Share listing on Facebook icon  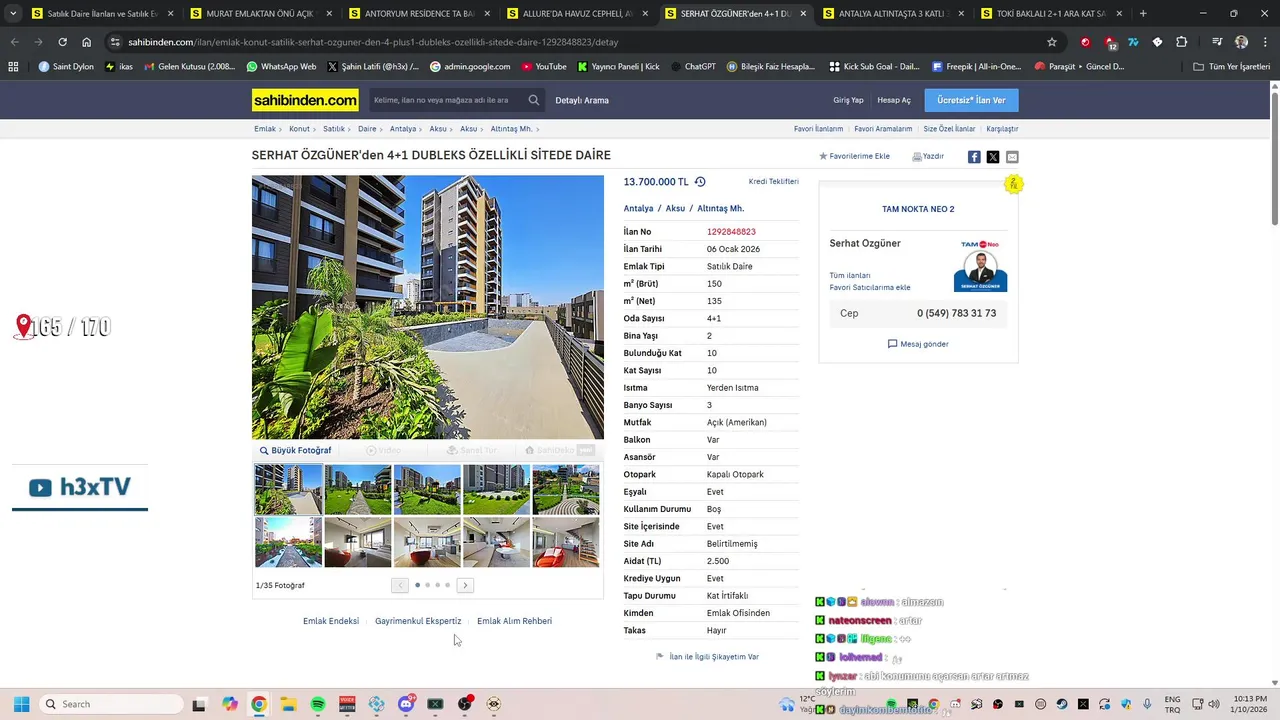(x=974, y=157)
